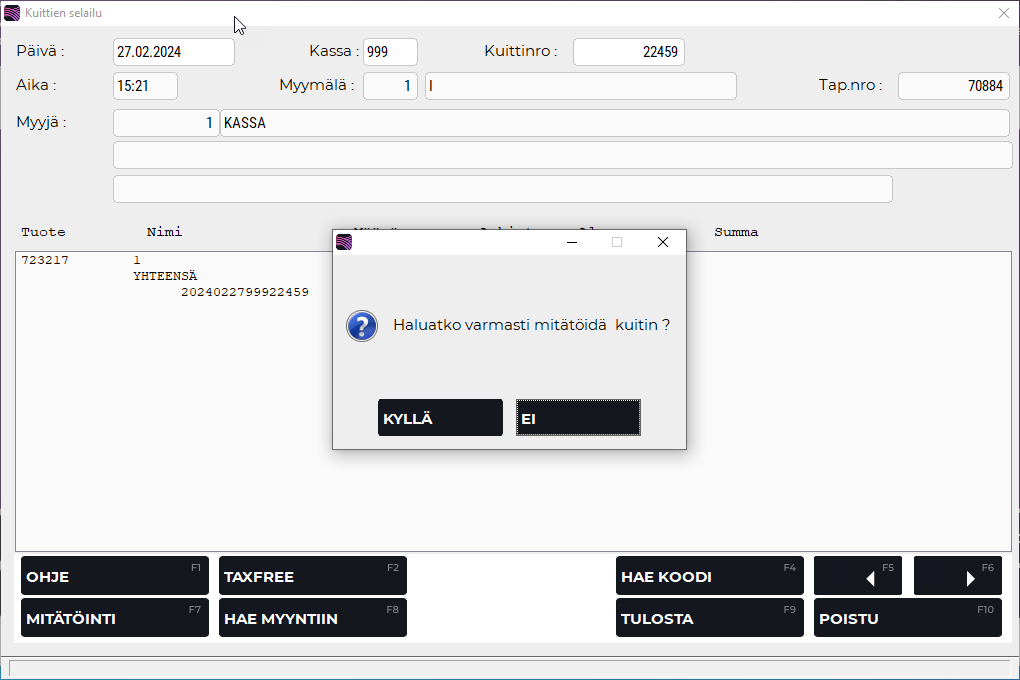
Task: Click the previous receipt arrow (F5)
Action: pos(858,576)
